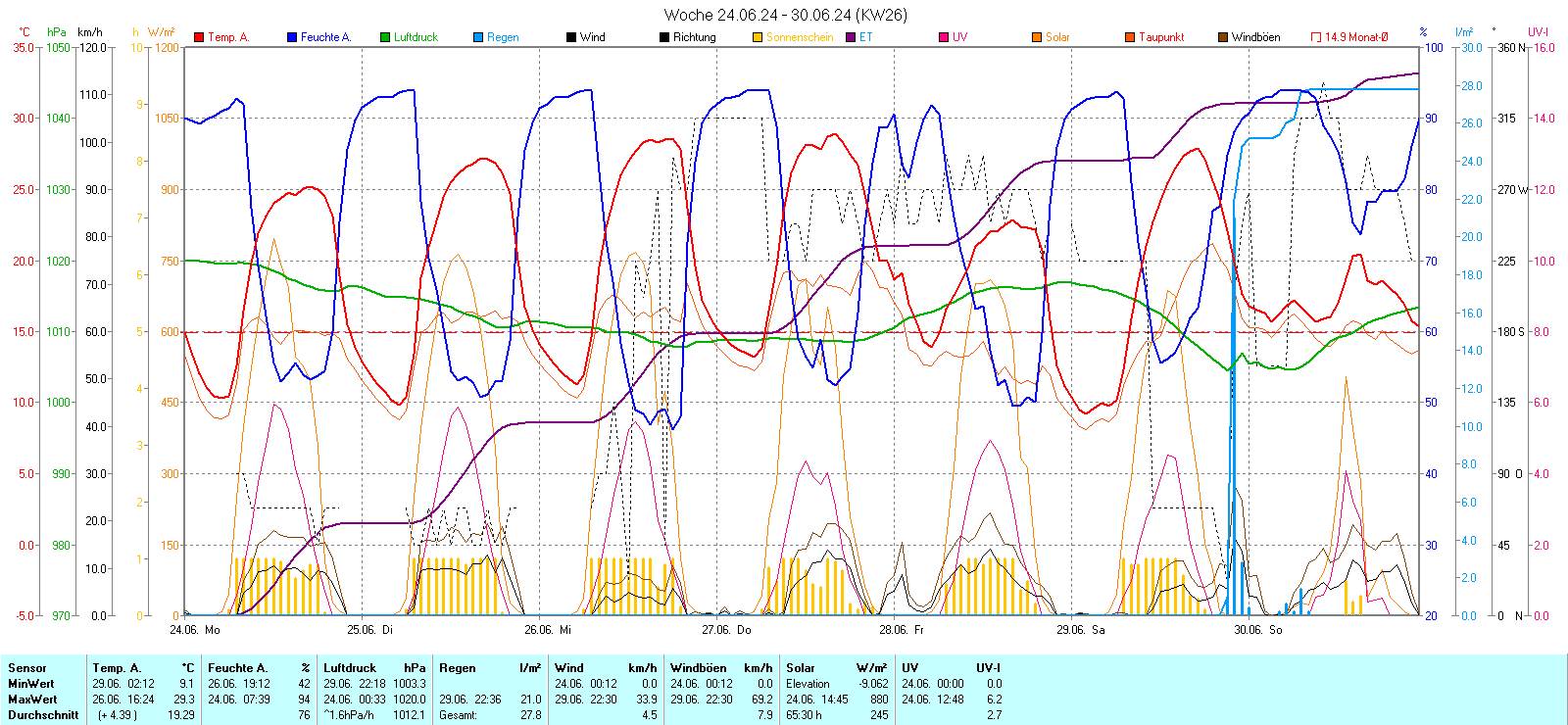Toggle the black Wind legend box
The width and height of the screenshot is (1568, 725).
click(571, 37)
